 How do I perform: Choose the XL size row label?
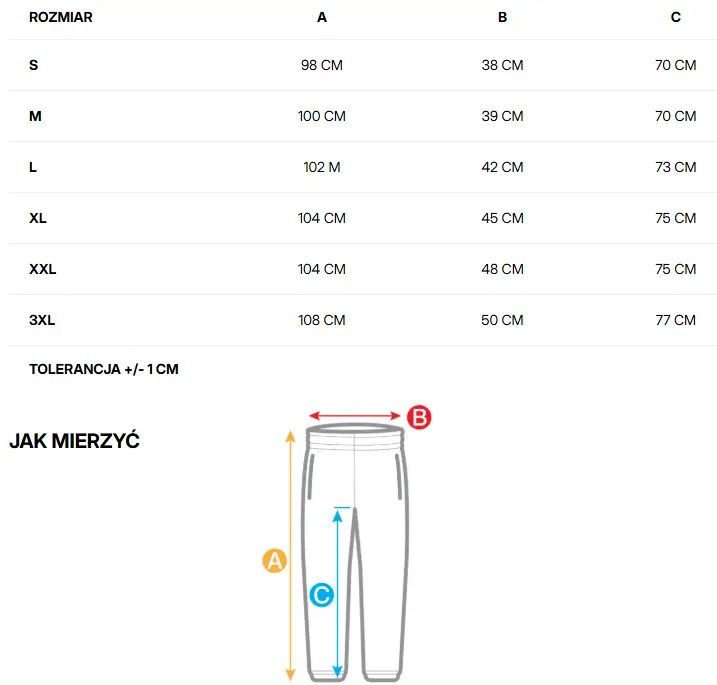(38, 218)
